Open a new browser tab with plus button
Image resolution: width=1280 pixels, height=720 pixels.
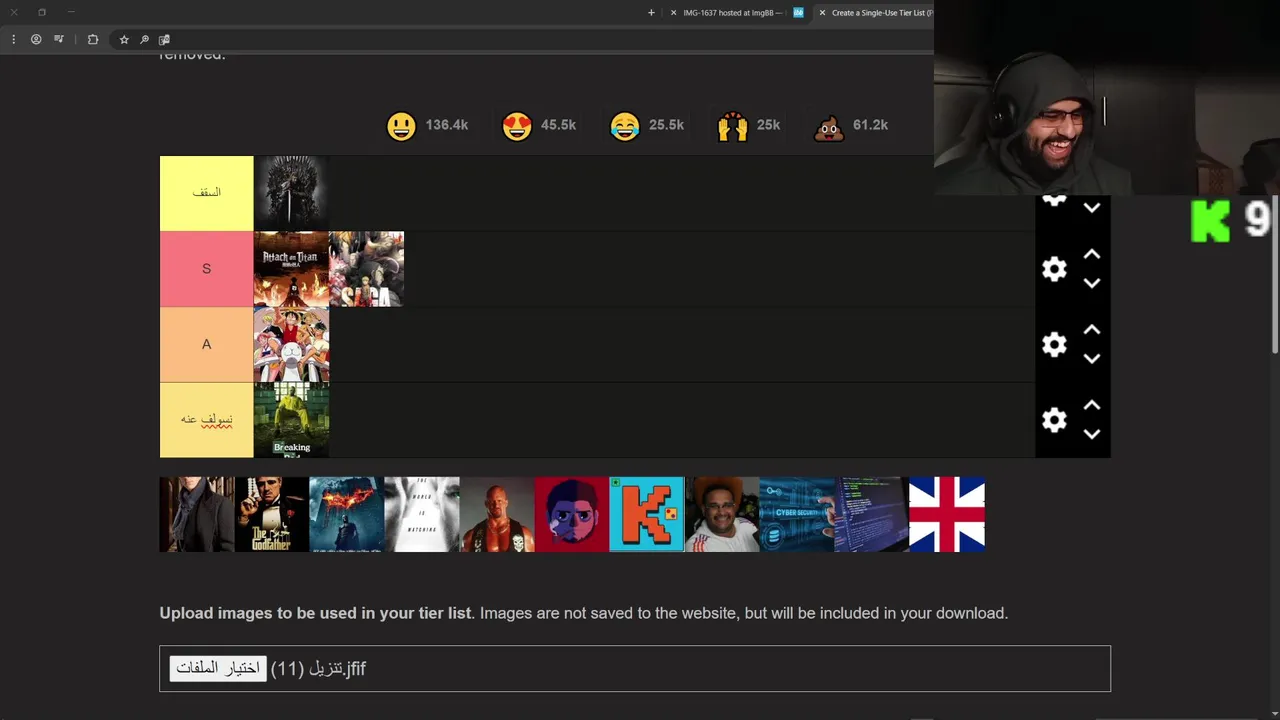[651, 13]
